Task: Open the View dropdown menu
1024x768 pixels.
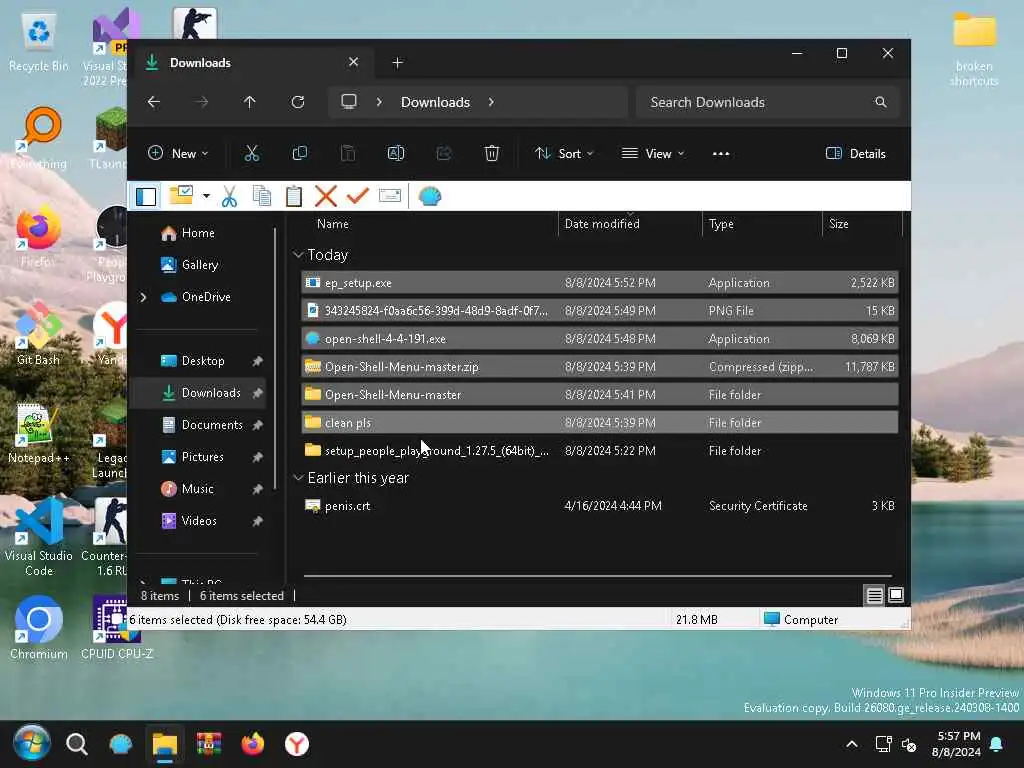Action: tap(653, 153)
